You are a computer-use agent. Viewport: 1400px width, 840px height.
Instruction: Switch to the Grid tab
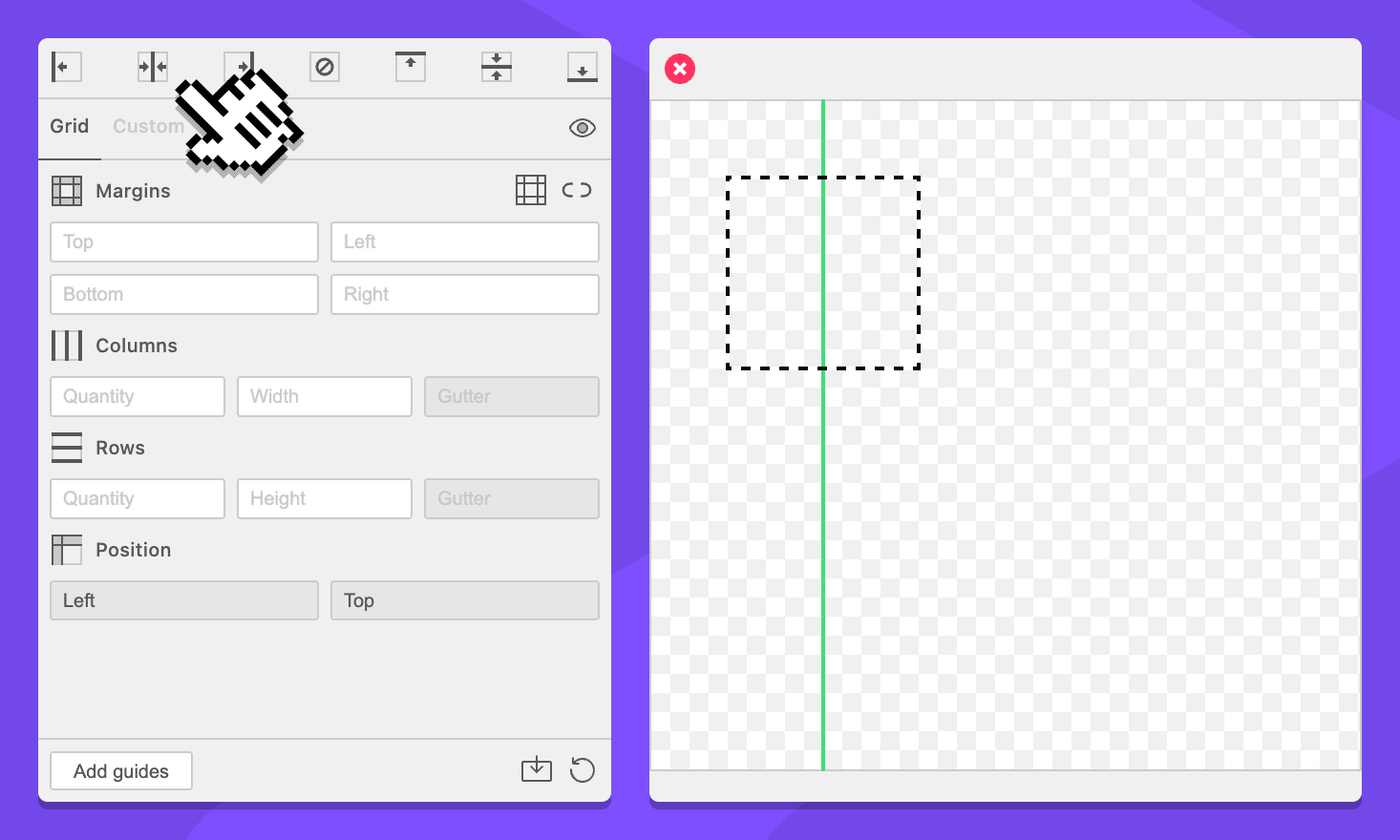70,126
